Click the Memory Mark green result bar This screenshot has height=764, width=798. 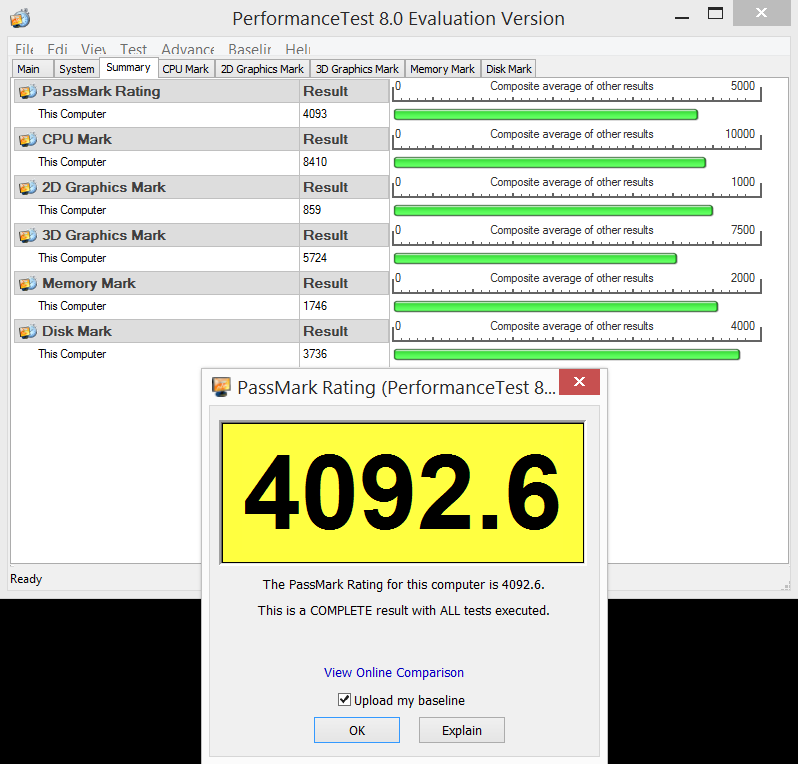tap(556, 306)
